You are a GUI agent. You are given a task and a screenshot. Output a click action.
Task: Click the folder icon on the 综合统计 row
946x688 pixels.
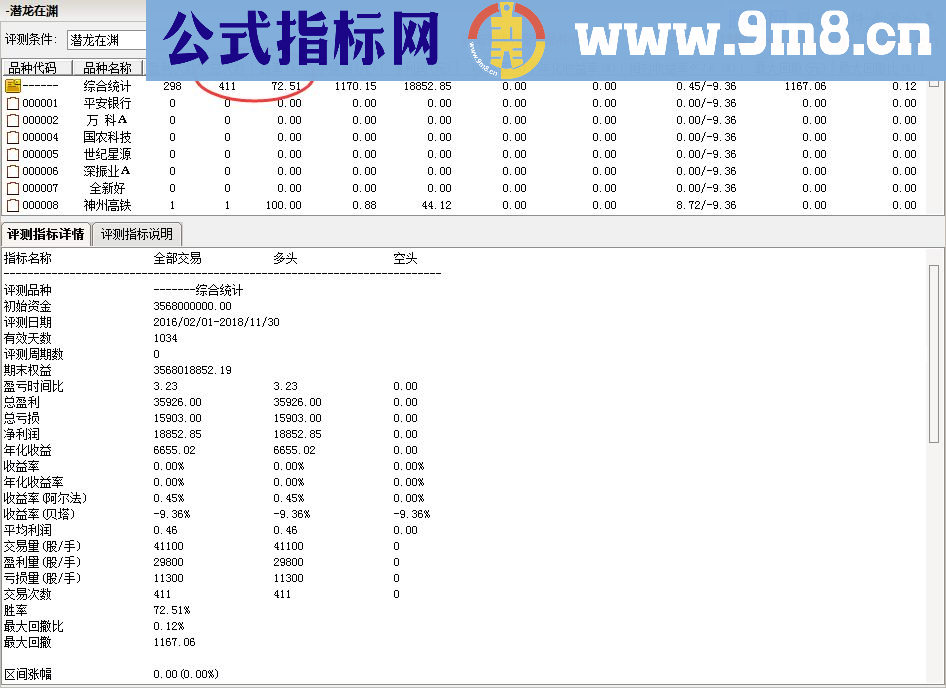[12, 86]
